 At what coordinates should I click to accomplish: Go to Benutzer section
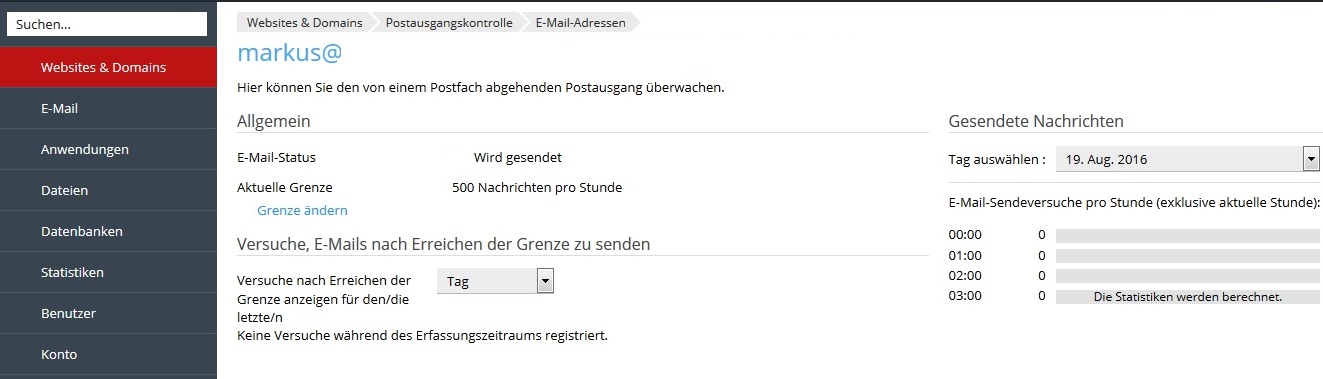coord(108,314)
